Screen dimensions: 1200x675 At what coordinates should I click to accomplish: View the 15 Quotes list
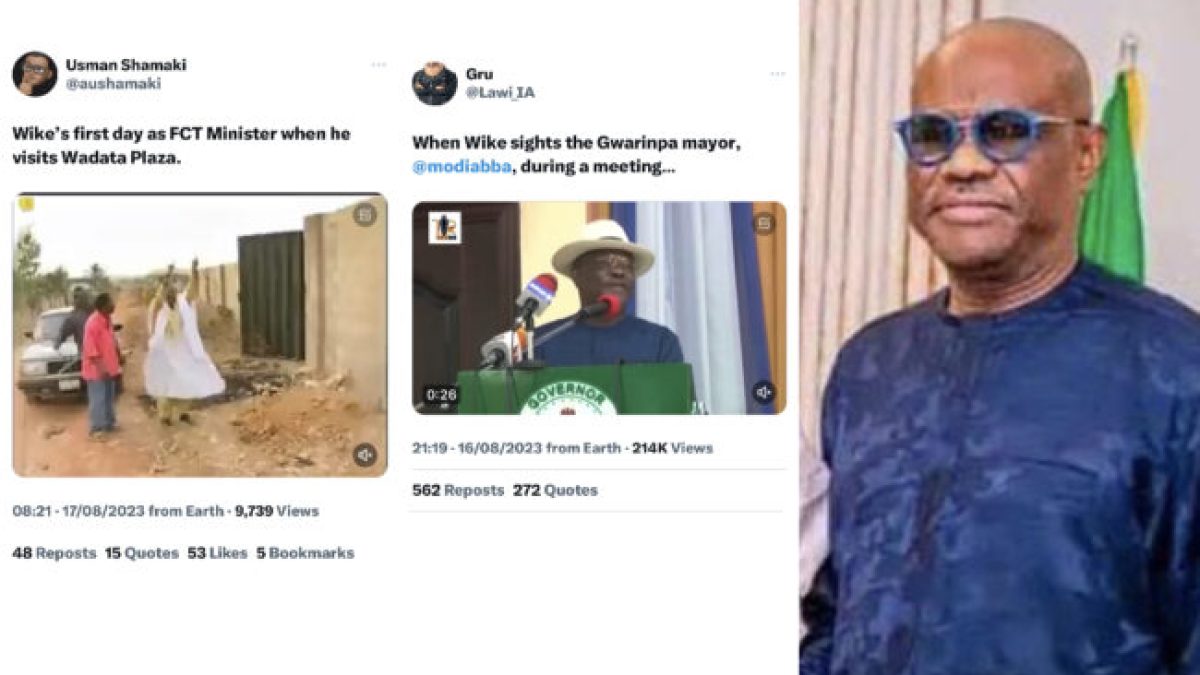point(142,553)
